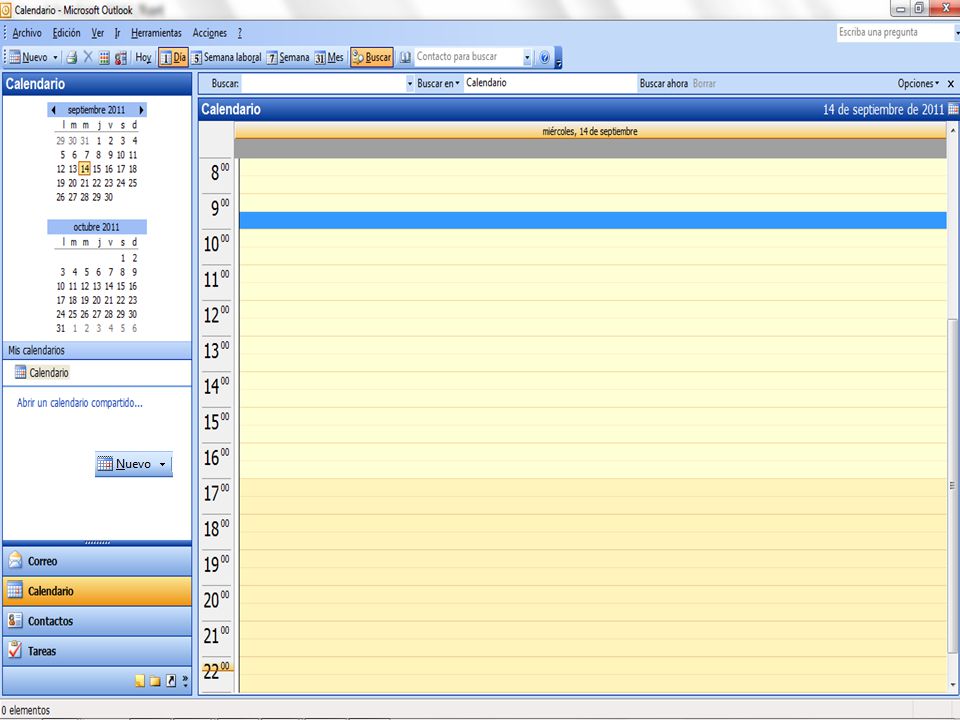Click the Nuevo button in the top toolbar

point(28,57)
